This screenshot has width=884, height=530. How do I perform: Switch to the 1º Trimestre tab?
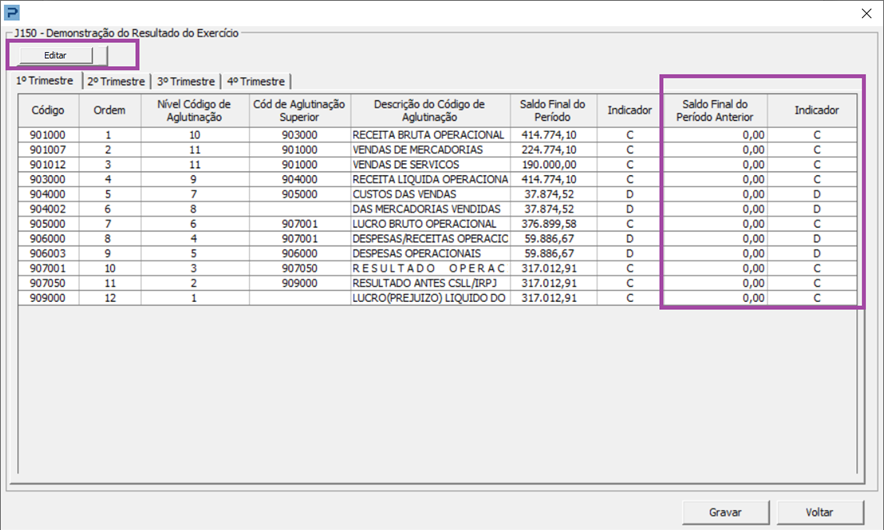[x=44, y=81]
